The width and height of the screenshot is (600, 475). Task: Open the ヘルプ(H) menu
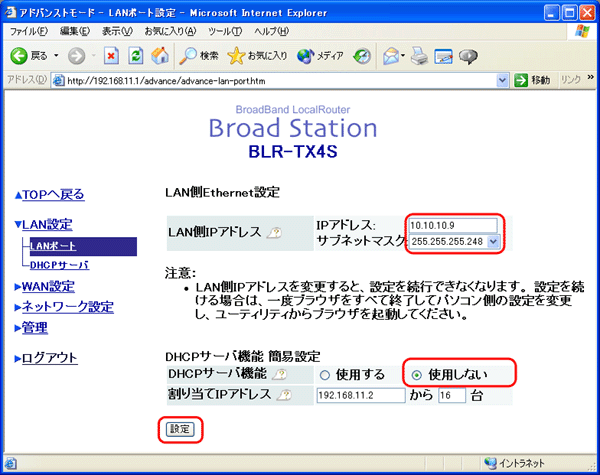(x=271, y=31)
